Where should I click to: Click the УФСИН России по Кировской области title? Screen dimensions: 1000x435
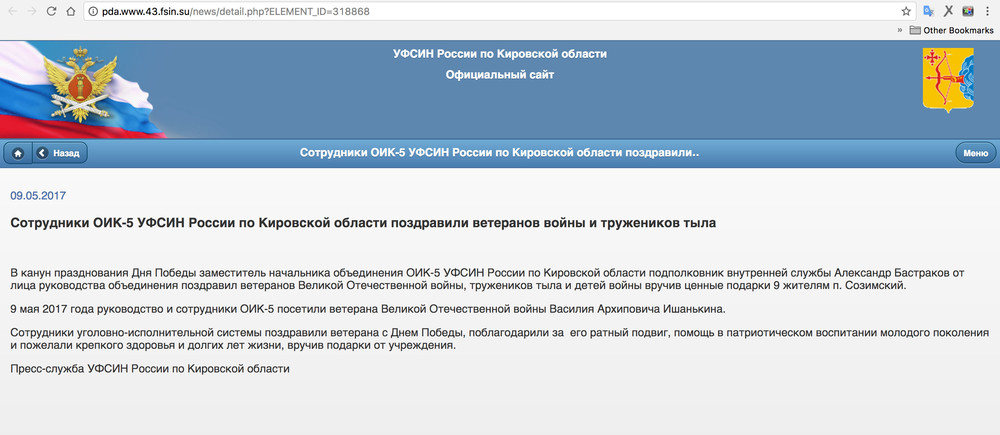(x=500, y=54)
